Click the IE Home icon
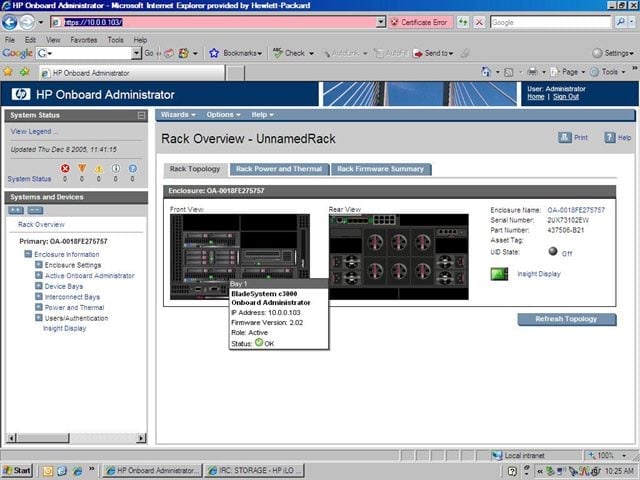This screenshot has width=640, height=480. (x=486, y=72)
